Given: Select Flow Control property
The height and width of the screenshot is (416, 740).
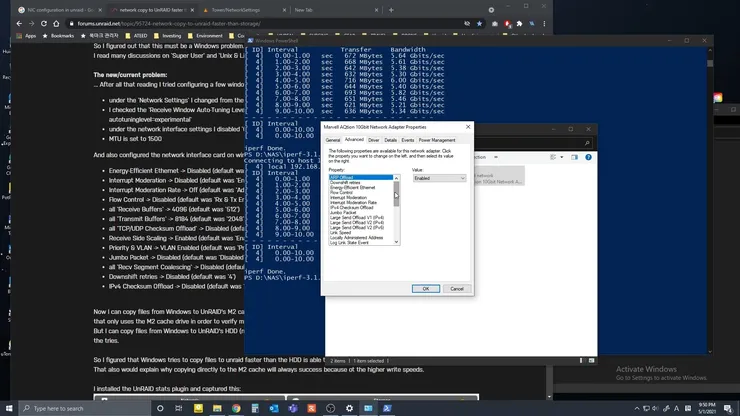Looking at the screenshot, I should (361, 193).
